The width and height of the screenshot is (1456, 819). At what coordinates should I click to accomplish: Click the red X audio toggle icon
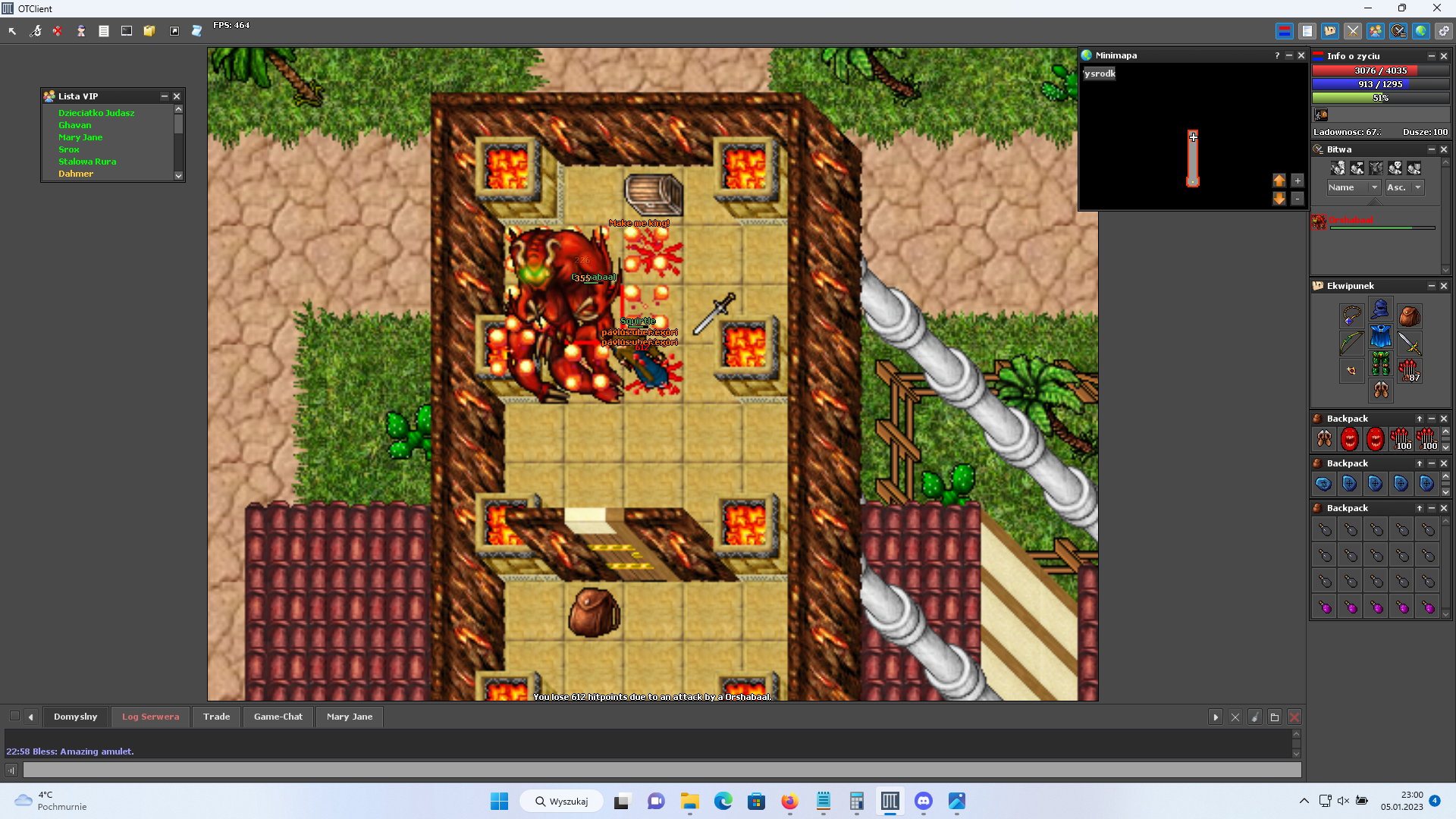tap(58, 31)
